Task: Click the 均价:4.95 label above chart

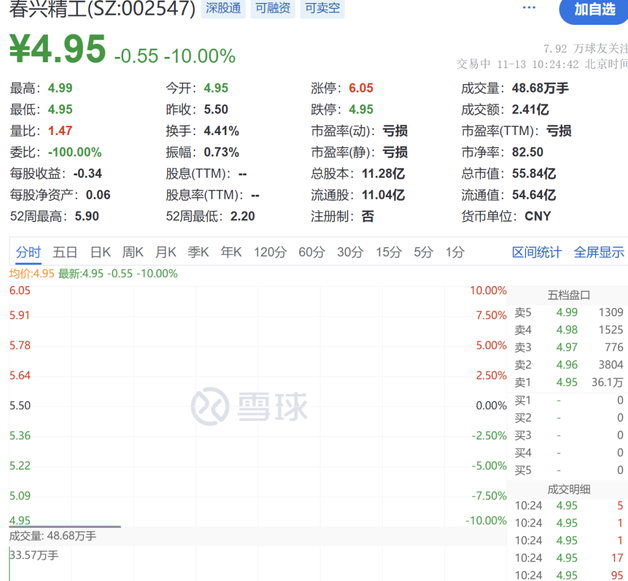Action: click(32, 274)
